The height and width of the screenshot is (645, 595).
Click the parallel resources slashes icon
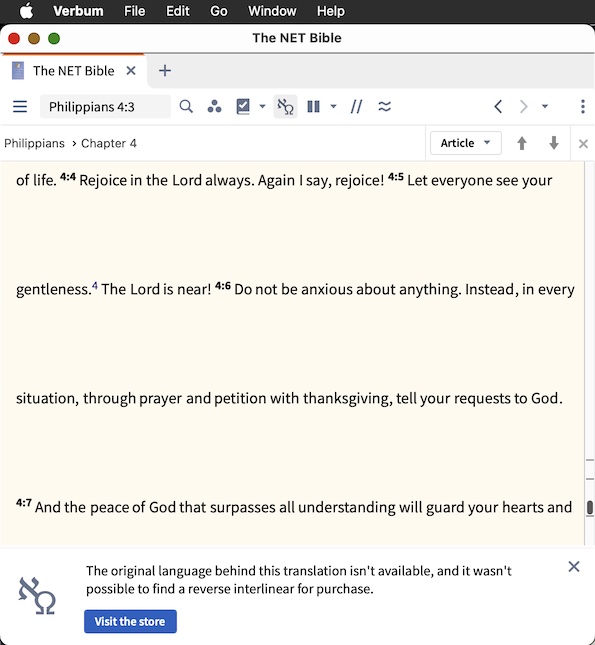click(356, 107)
